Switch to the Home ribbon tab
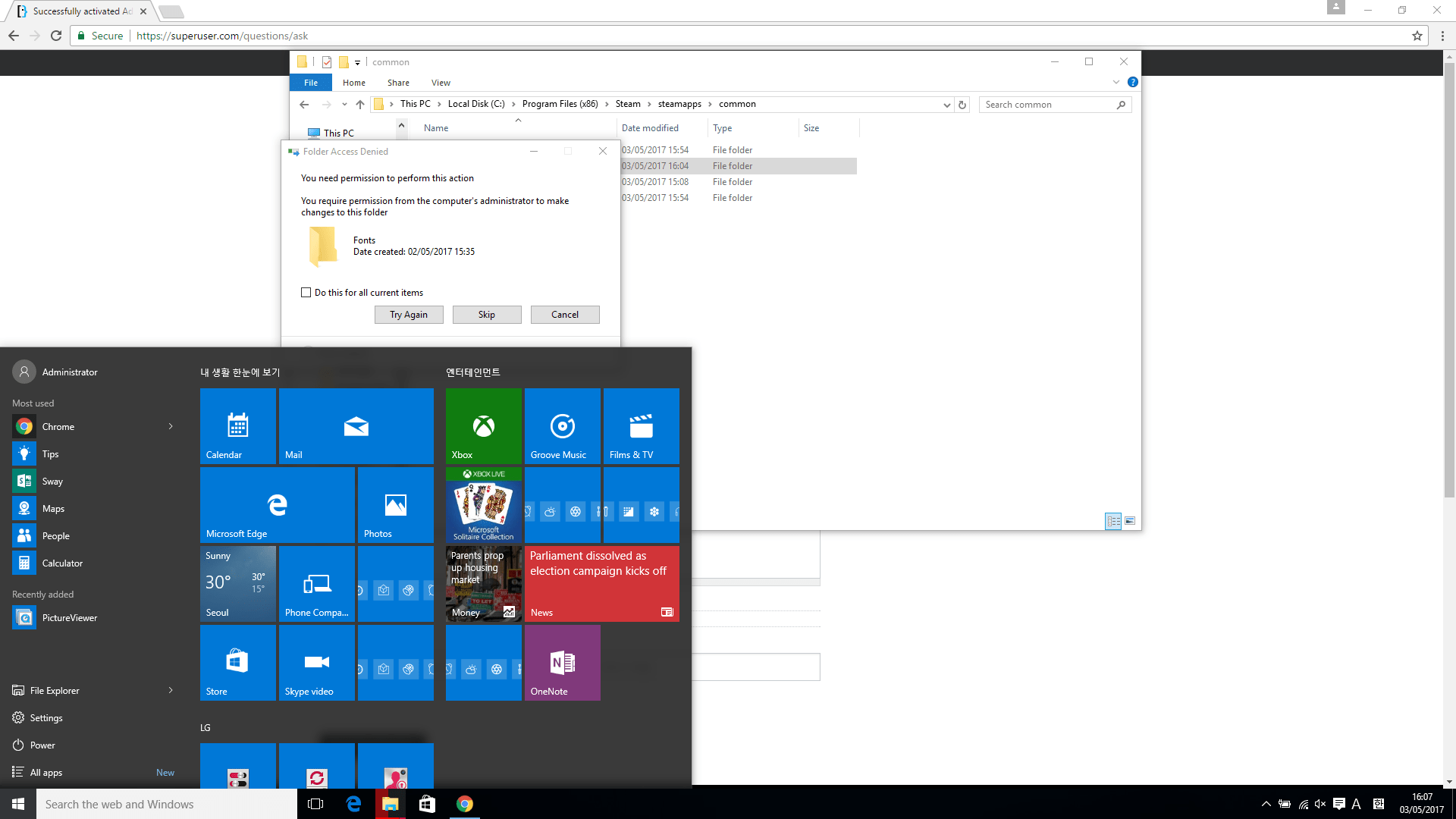The image size is (1456, 819). [354, 83]
